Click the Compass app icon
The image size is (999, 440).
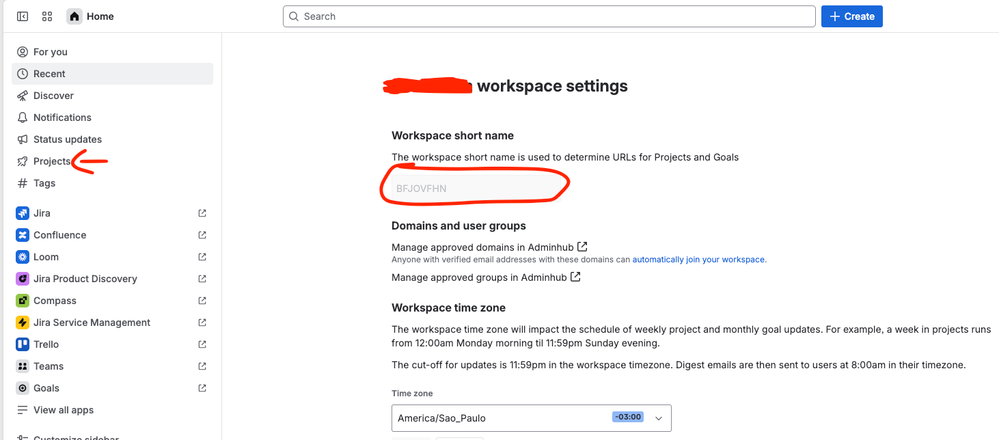(x=23, y=301)
